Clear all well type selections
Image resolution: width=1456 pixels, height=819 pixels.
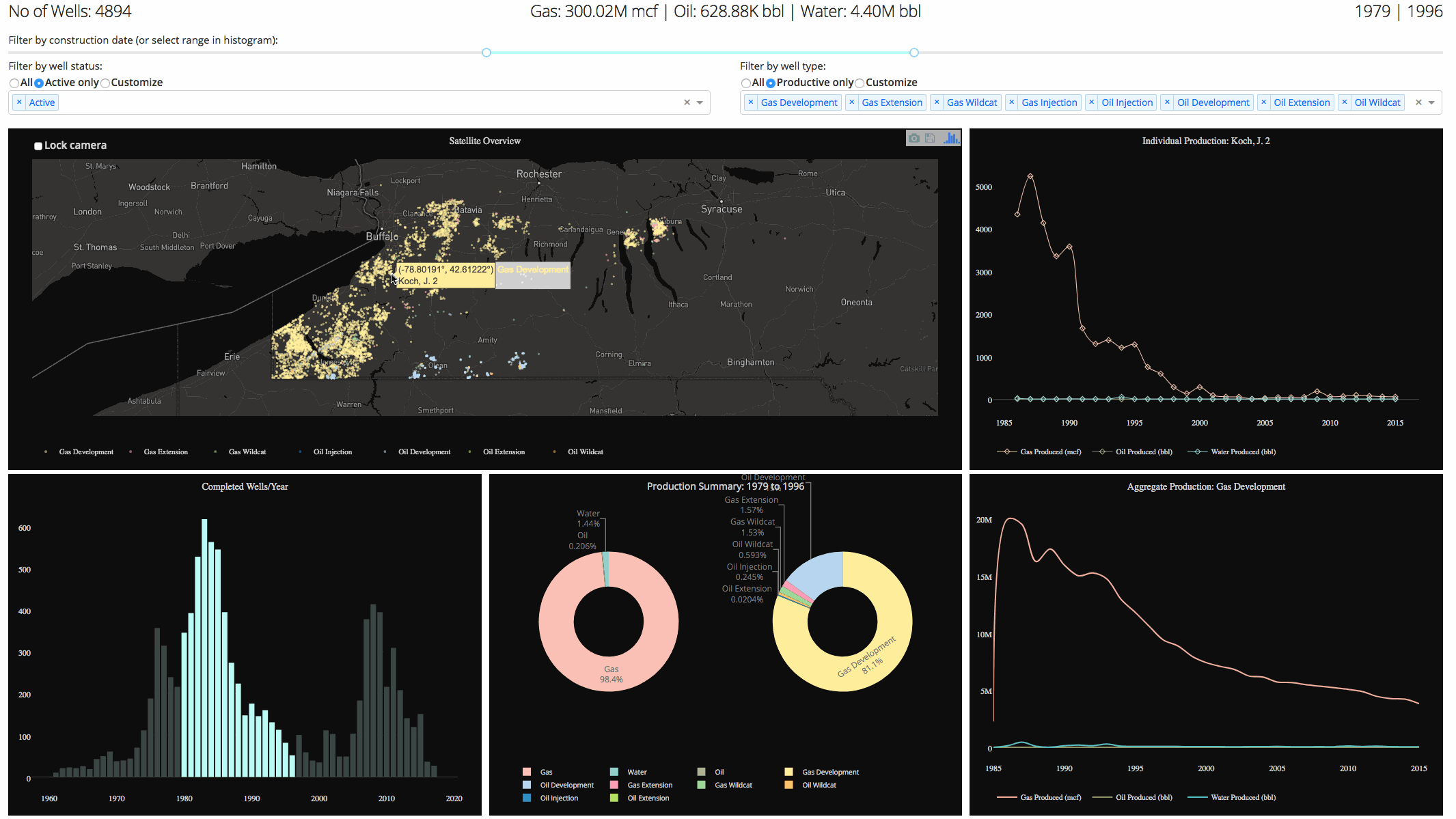coord(1418,102)
